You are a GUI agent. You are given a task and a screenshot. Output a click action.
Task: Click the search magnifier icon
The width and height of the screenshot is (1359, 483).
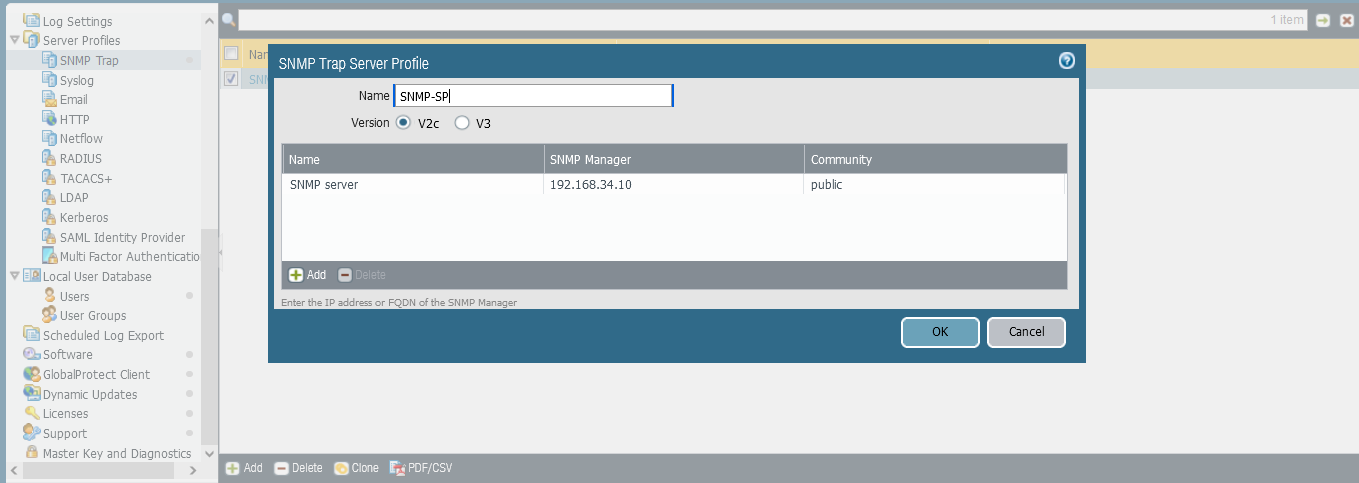(228, 20)
